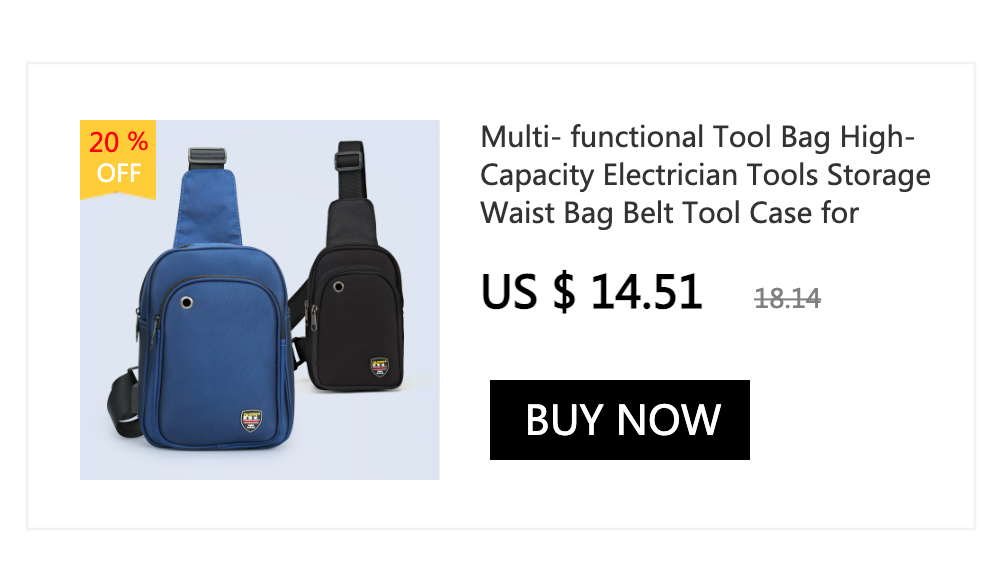Viewport: 1000px width, 580px height.
Task: Click the "Capacity Electrician Tools Storage" title line
Action: click(x=705, y=175)
